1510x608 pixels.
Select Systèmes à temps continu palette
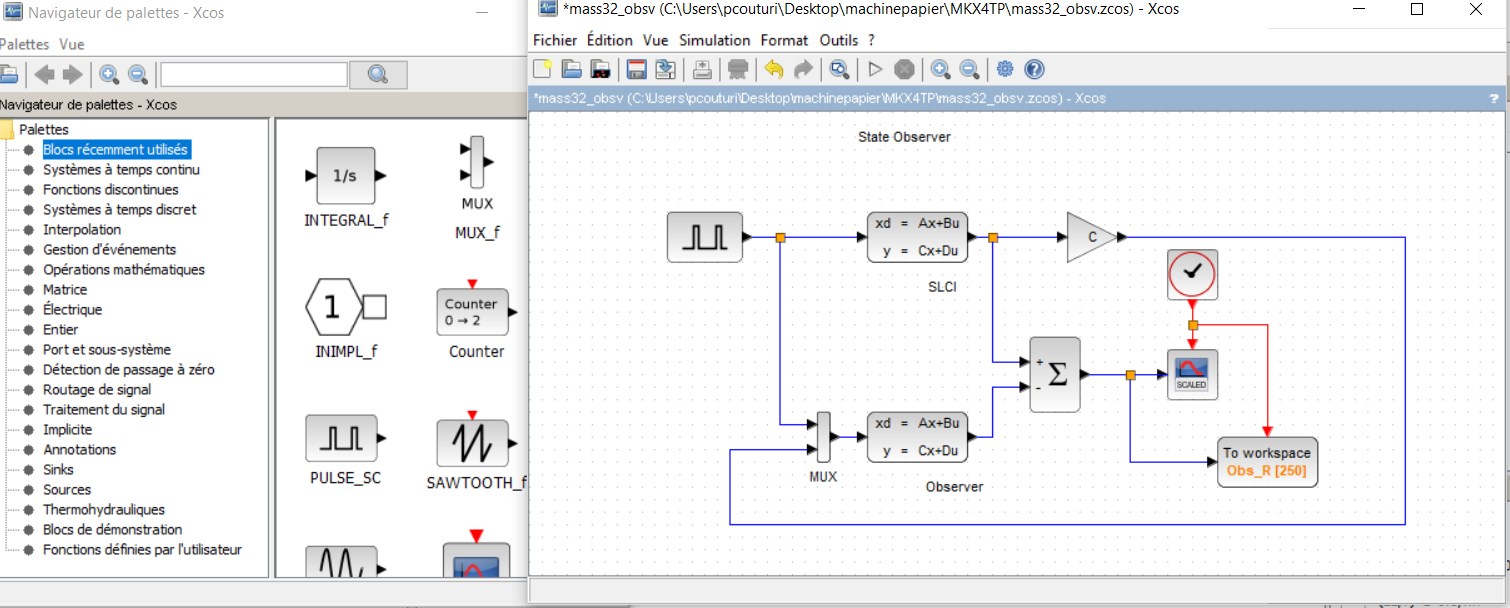[121, 169]
